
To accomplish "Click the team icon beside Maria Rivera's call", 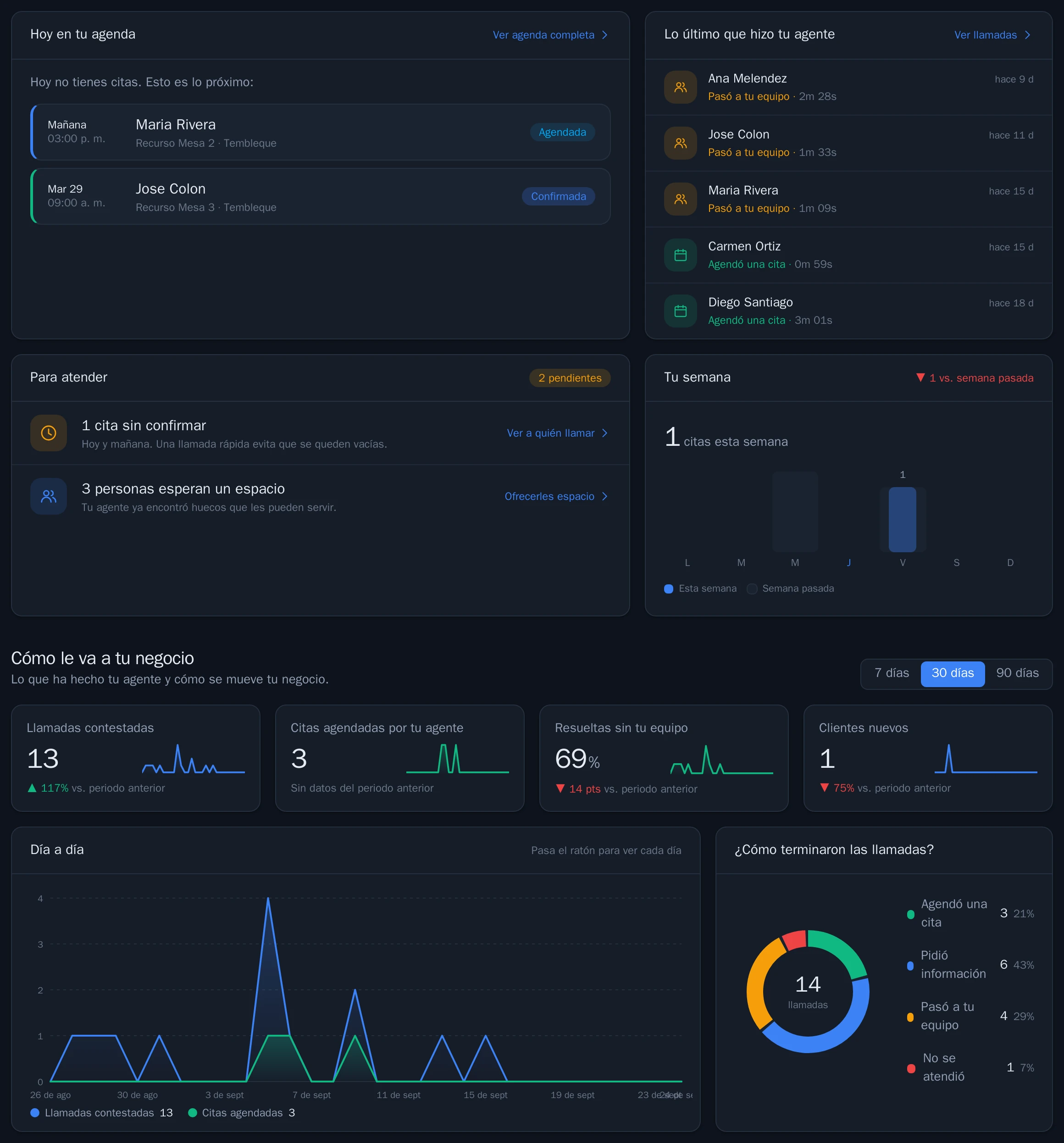I will (x=680, y=199).
